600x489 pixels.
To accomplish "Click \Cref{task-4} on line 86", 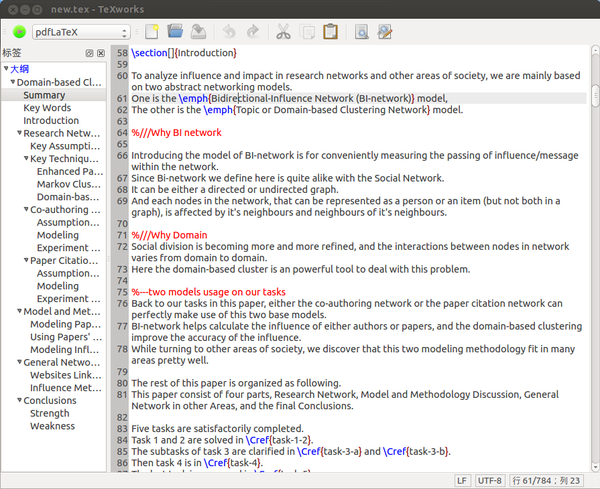I will click(x=232, y=463).
